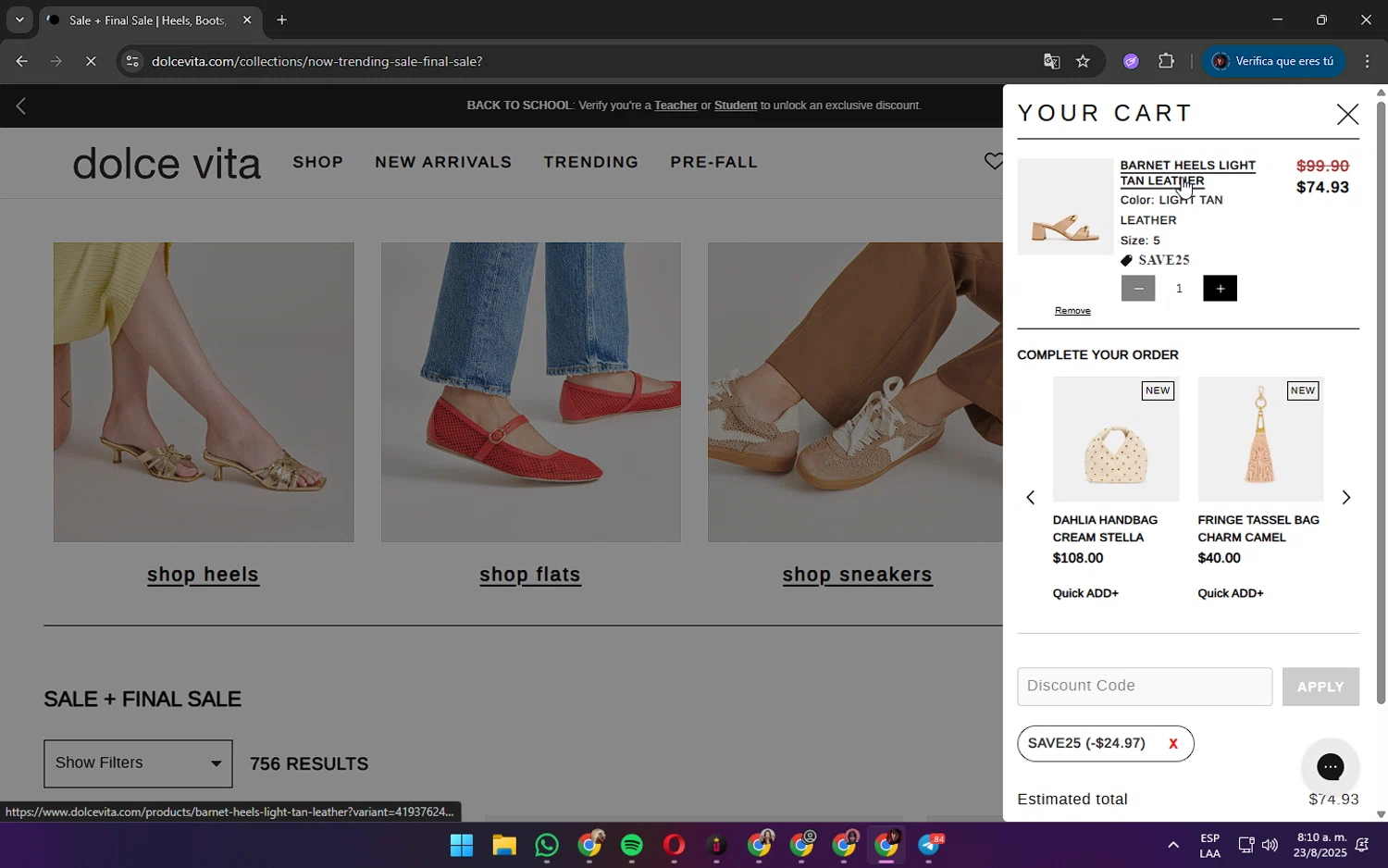Focus the Discount Code input field
Image resolution: width=1388 pixels, height=868 pixels.
point(1145,687)
